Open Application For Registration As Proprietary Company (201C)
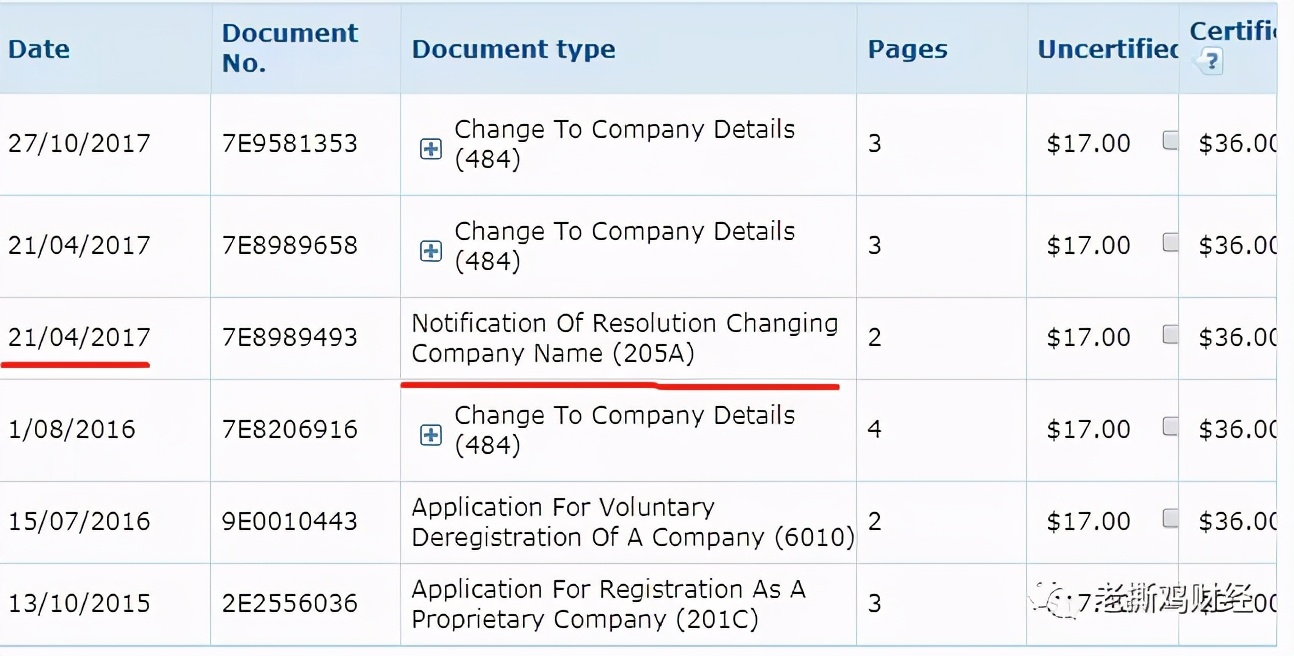The image size is (1294, 656). 609,604
